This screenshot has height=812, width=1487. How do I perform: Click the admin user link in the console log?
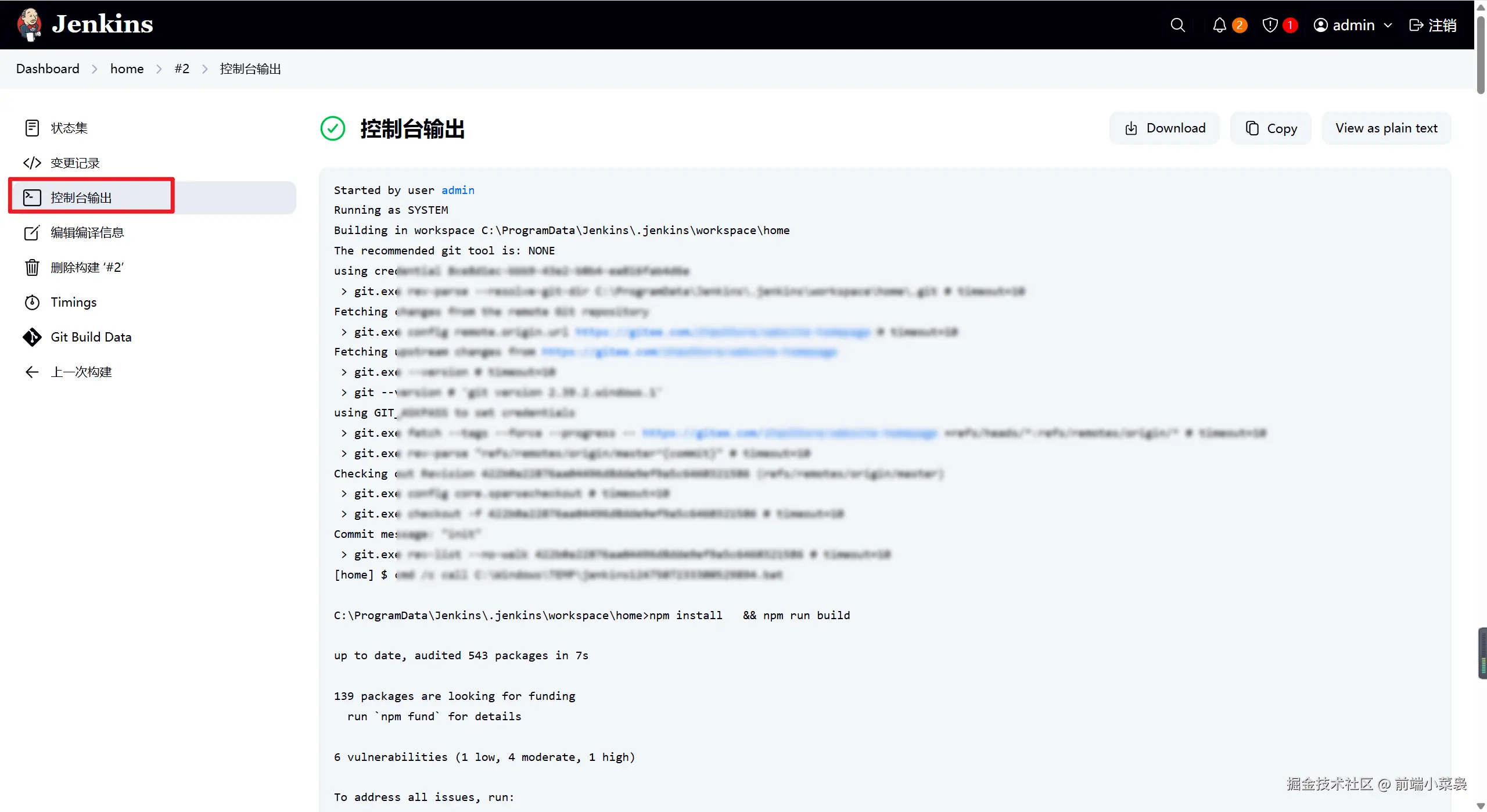coord(458,190)
